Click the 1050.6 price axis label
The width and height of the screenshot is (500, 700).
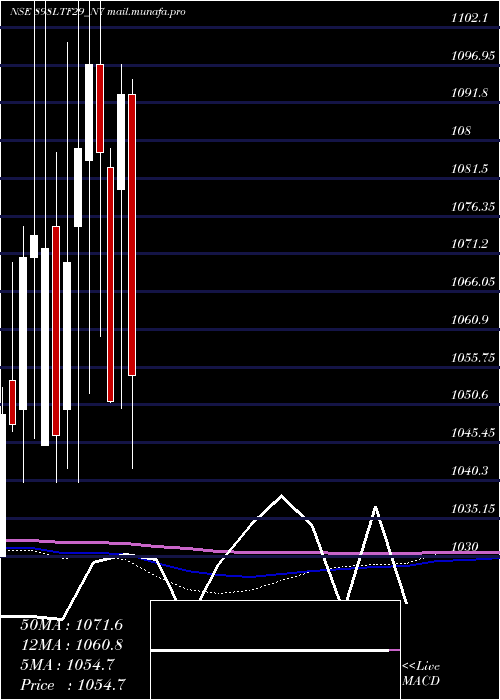pos(469,395)
